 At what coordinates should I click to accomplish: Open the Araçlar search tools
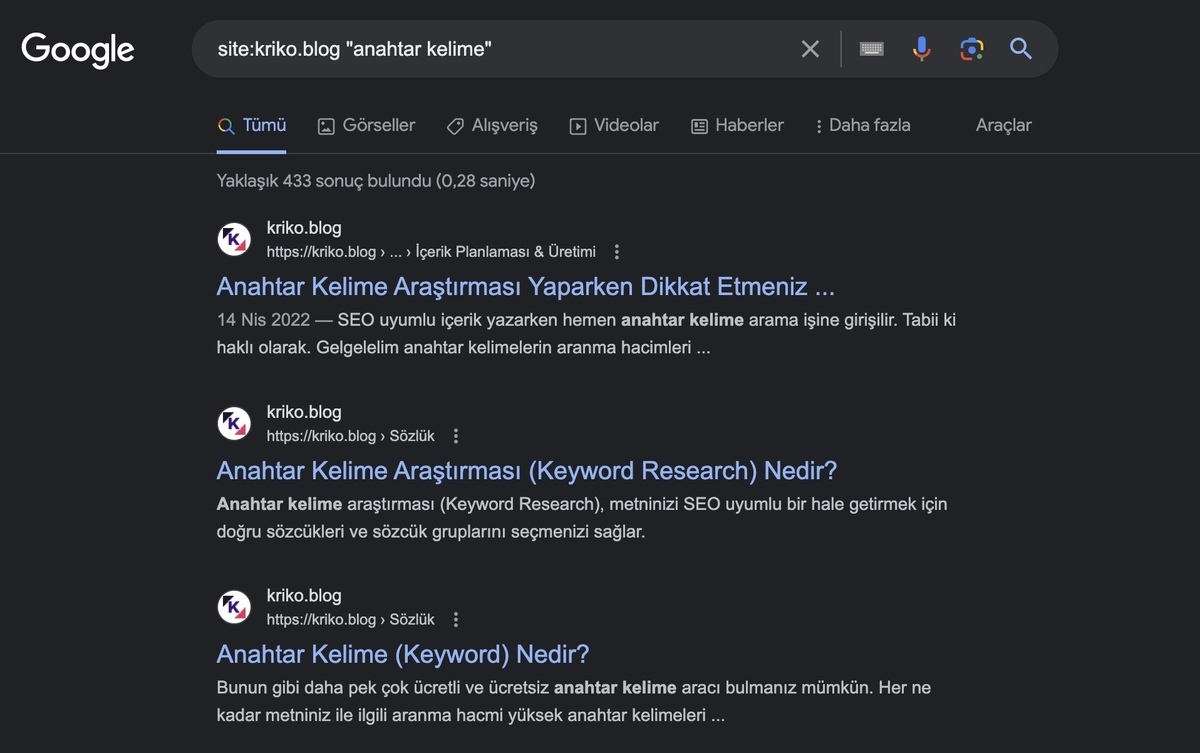[1003, 126]
